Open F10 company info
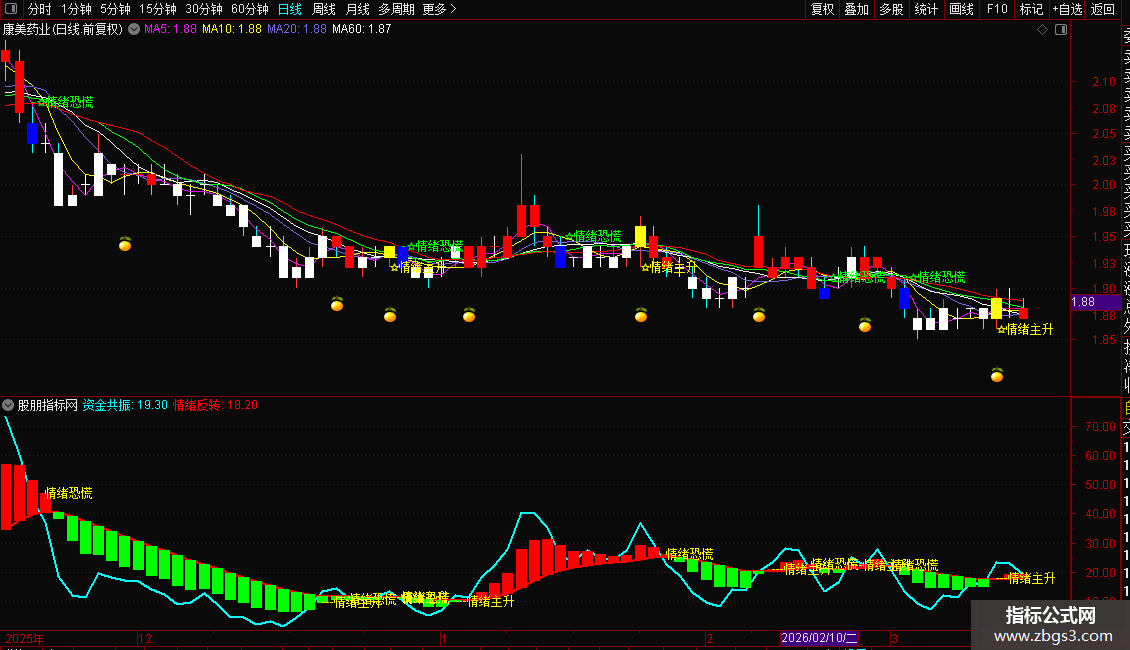Screen dimensions: 1130x650 pos(997,9)
